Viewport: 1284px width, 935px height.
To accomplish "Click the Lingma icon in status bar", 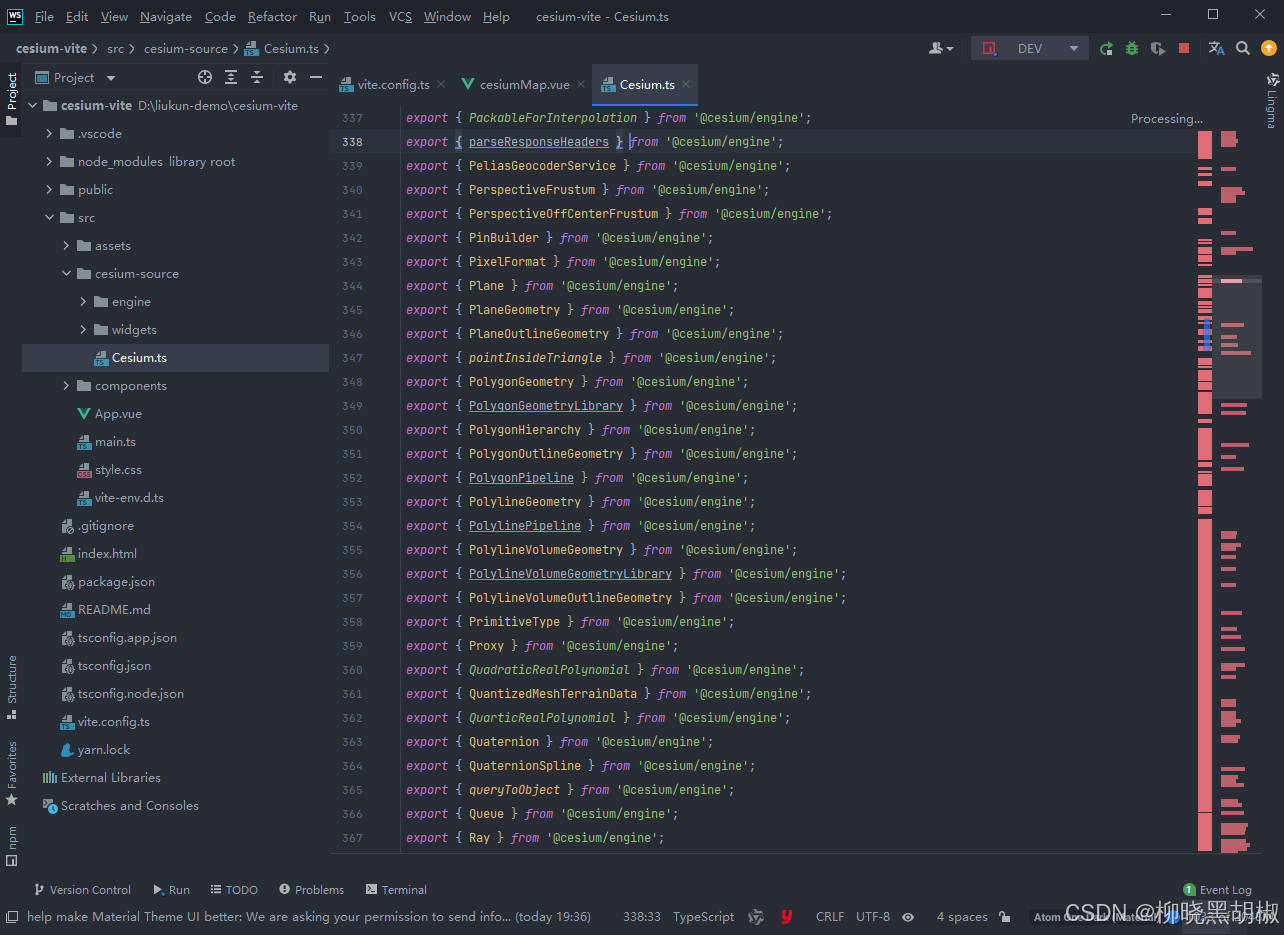I will (x=757, y=917).
